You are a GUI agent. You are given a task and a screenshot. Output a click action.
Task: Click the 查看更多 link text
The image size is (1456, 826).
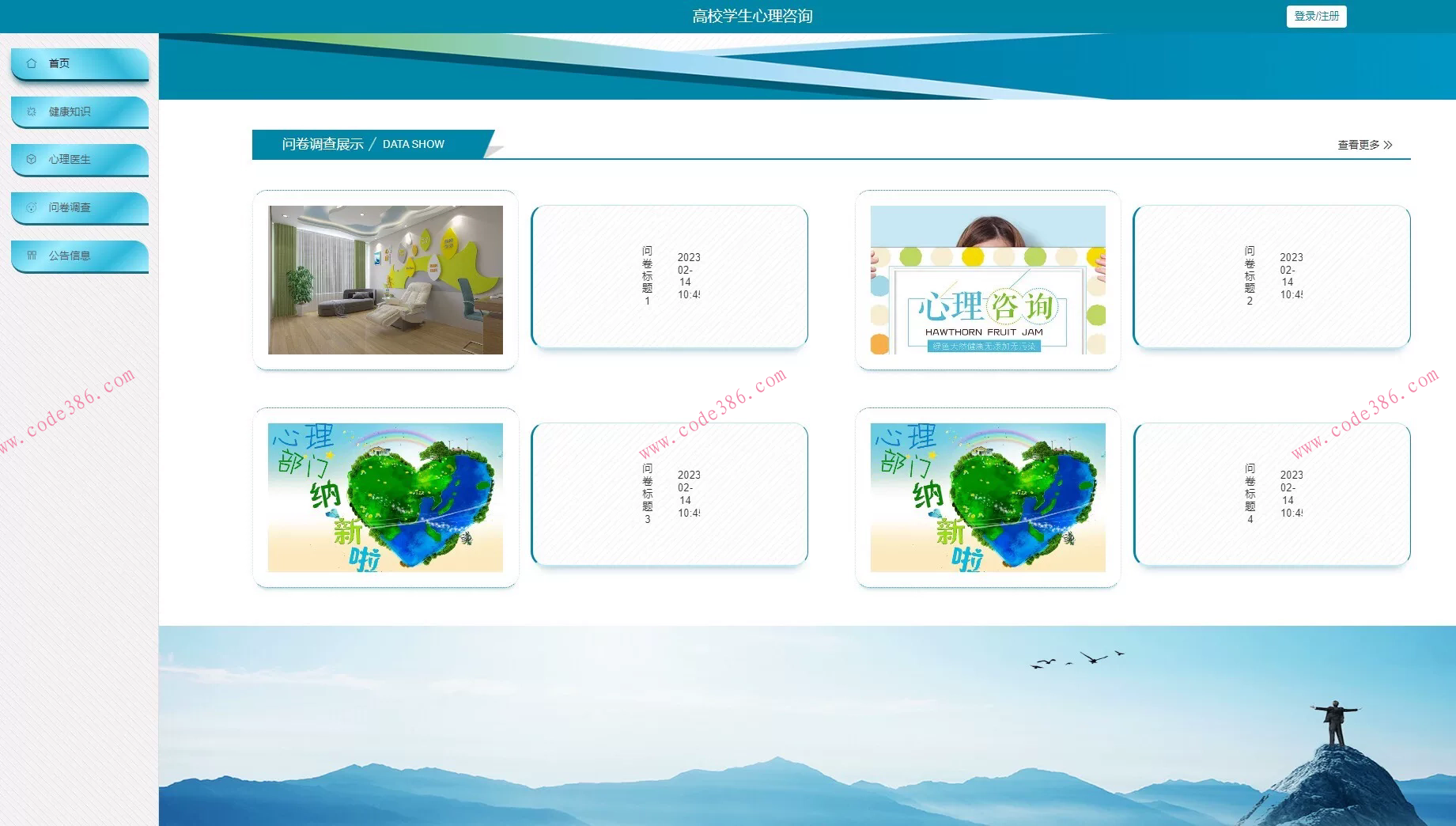[x=1358, y=145]
